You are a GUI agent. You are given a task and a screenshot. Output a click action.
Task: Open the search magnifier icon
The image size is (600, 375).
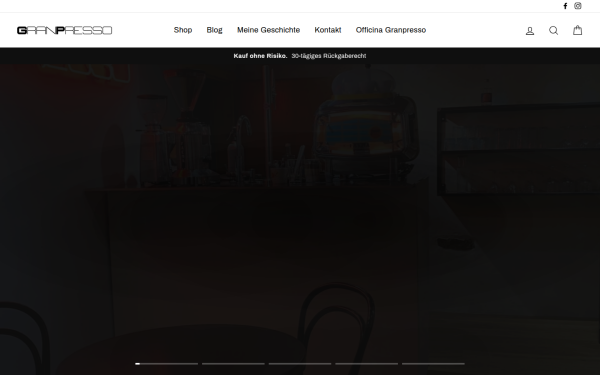point(553,31)
